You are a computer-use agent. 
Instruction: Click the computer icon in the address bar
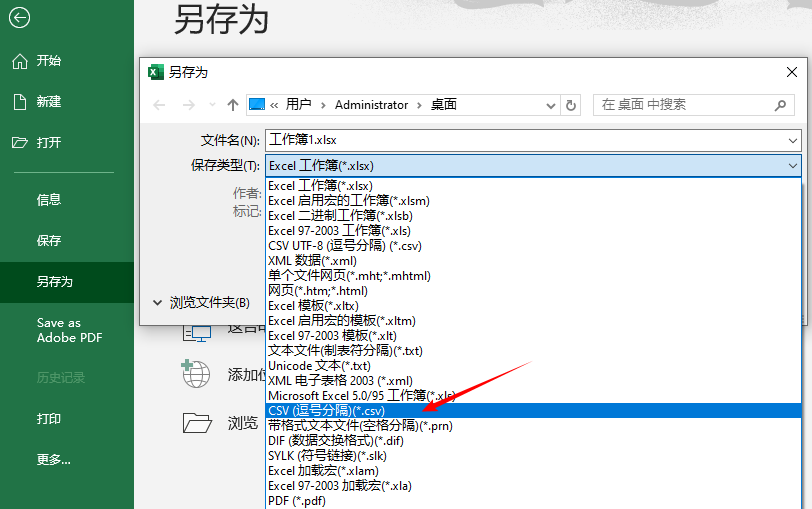[x=257, y=105]
